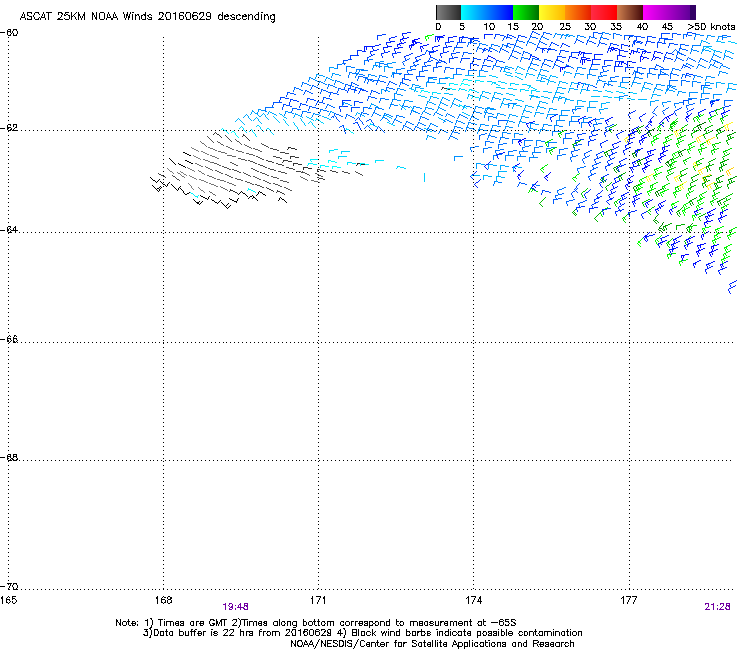The image size is (740, 650).
Task: Click the green 15-20 knots legend swatch
Action: (x=526, y=12)
